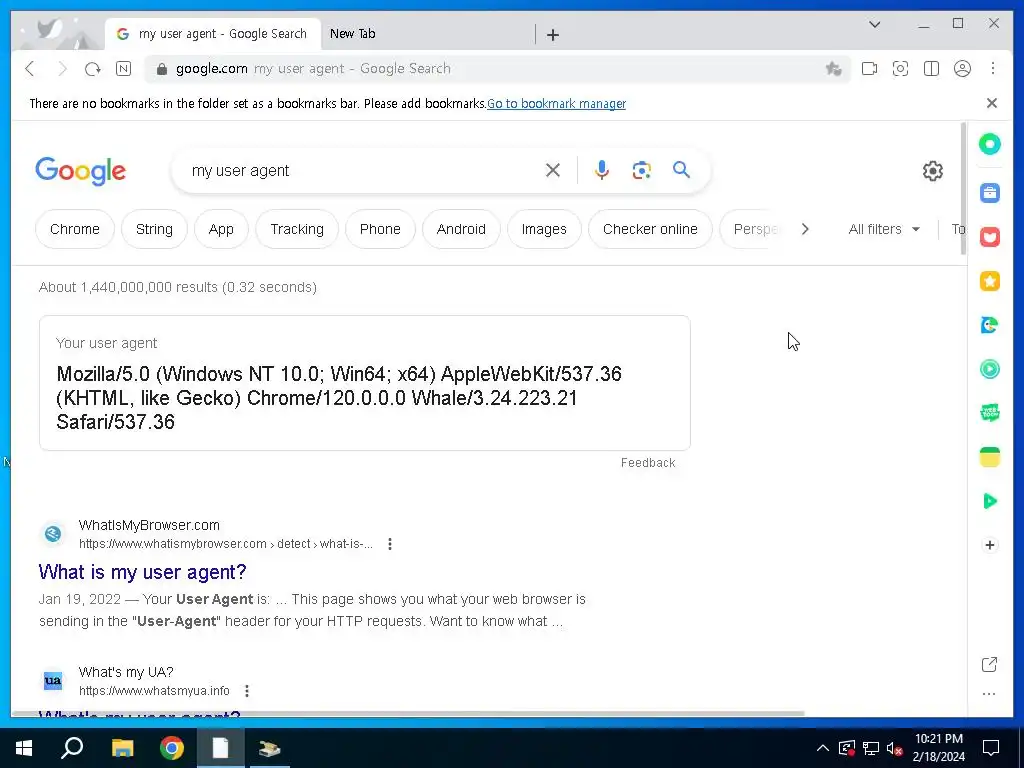Click the Google logo
The image size is (1024, 768).
(80, 171)
